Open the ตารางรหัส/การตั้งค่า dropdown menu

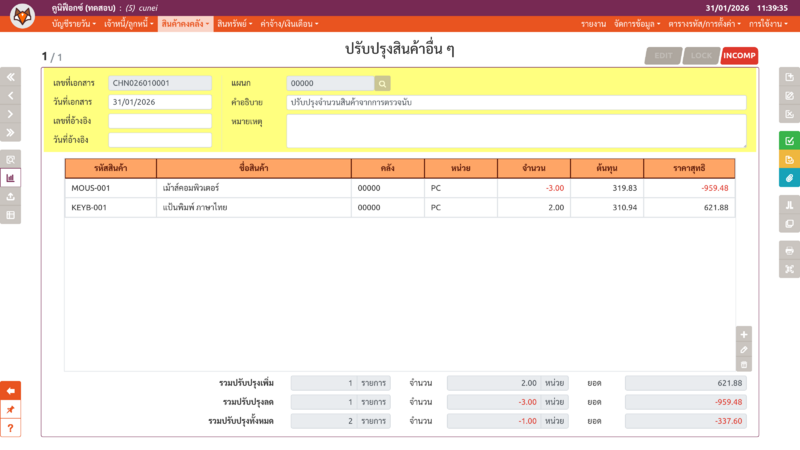pos(705,24)
